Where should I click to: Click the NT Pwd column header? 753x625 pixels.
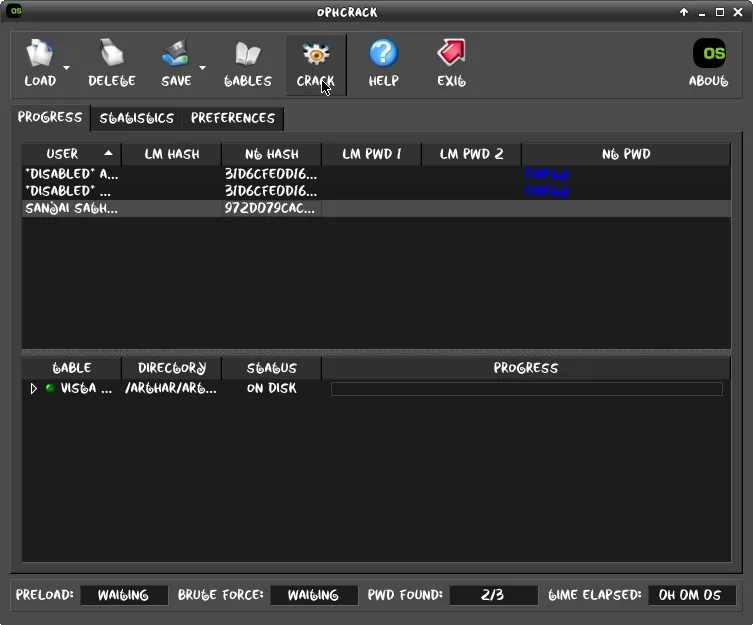pyautogui.click(x=626, y=154)
